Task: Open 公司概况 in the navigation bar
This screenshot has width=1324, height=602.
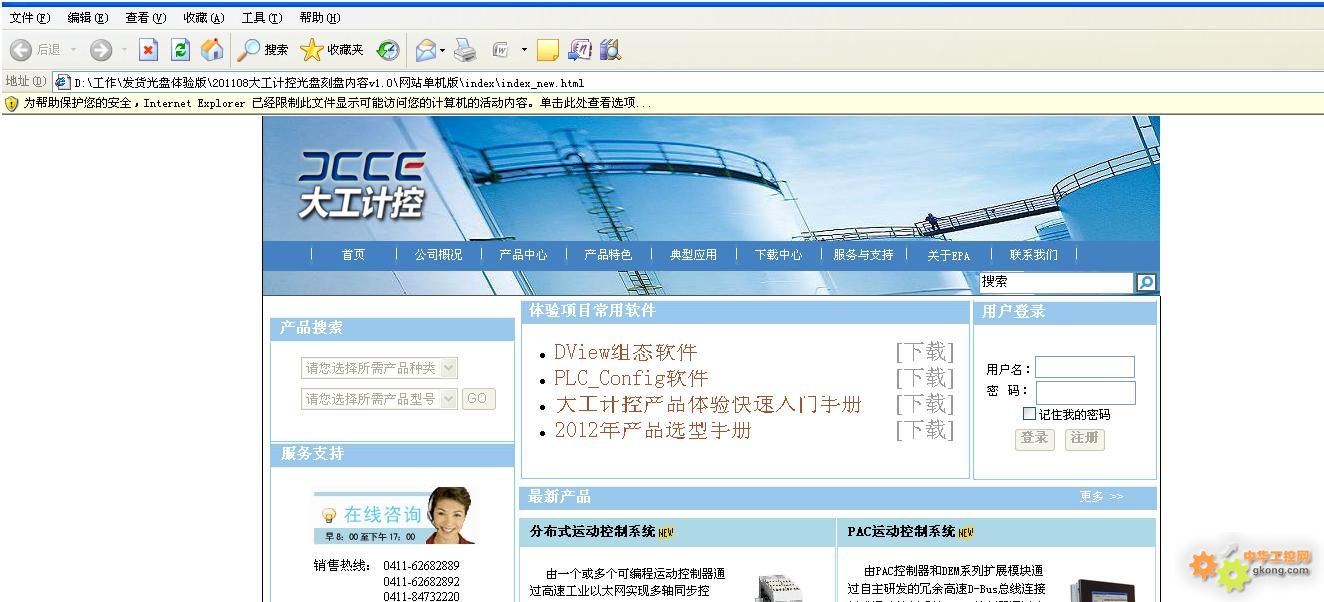Action: point(438,255)
